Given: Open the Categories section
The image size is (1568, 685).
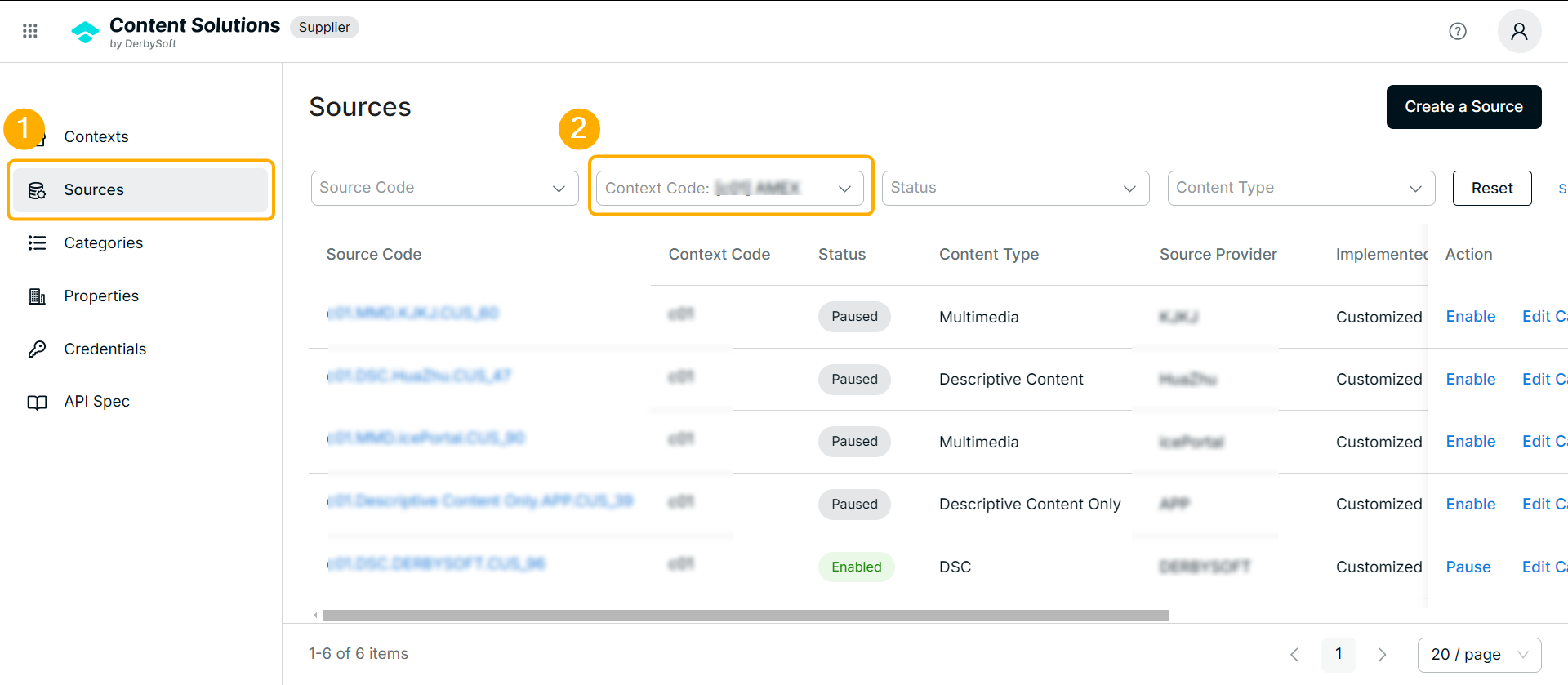Looking at the screenshot, I should [x=103, y=242].
